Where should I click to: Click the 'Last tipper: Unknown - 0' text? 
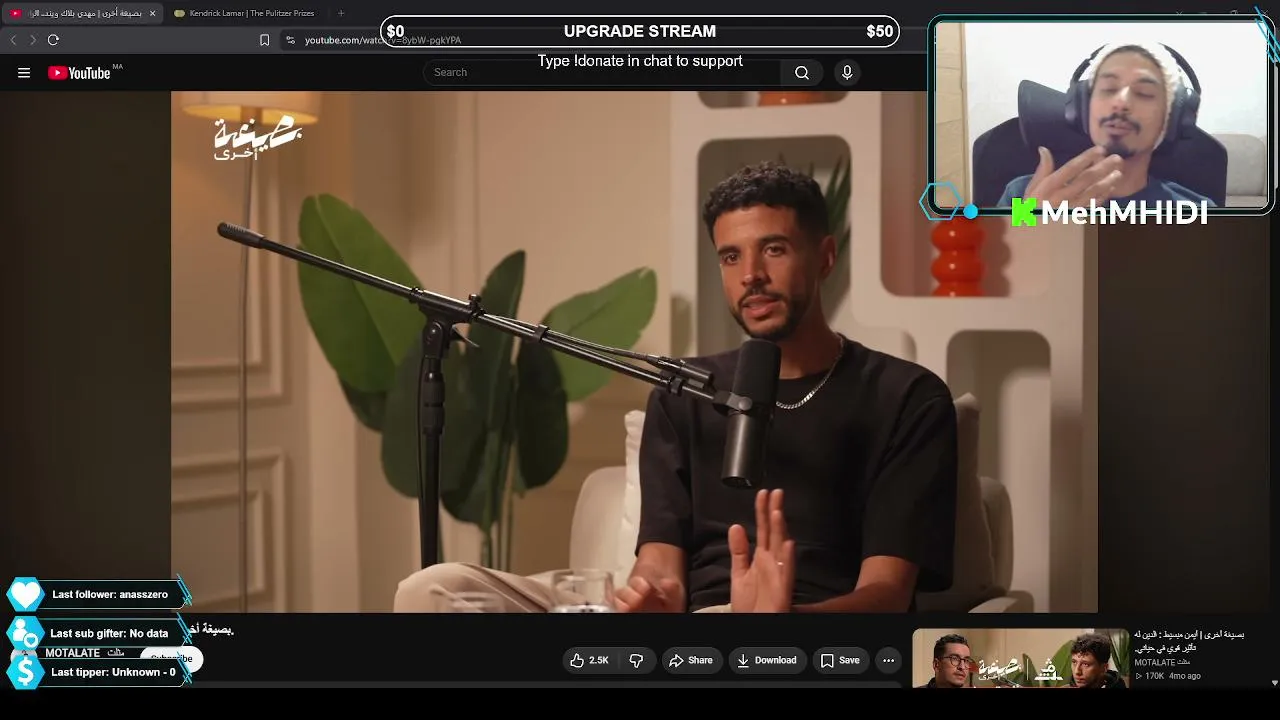point(113,672)
